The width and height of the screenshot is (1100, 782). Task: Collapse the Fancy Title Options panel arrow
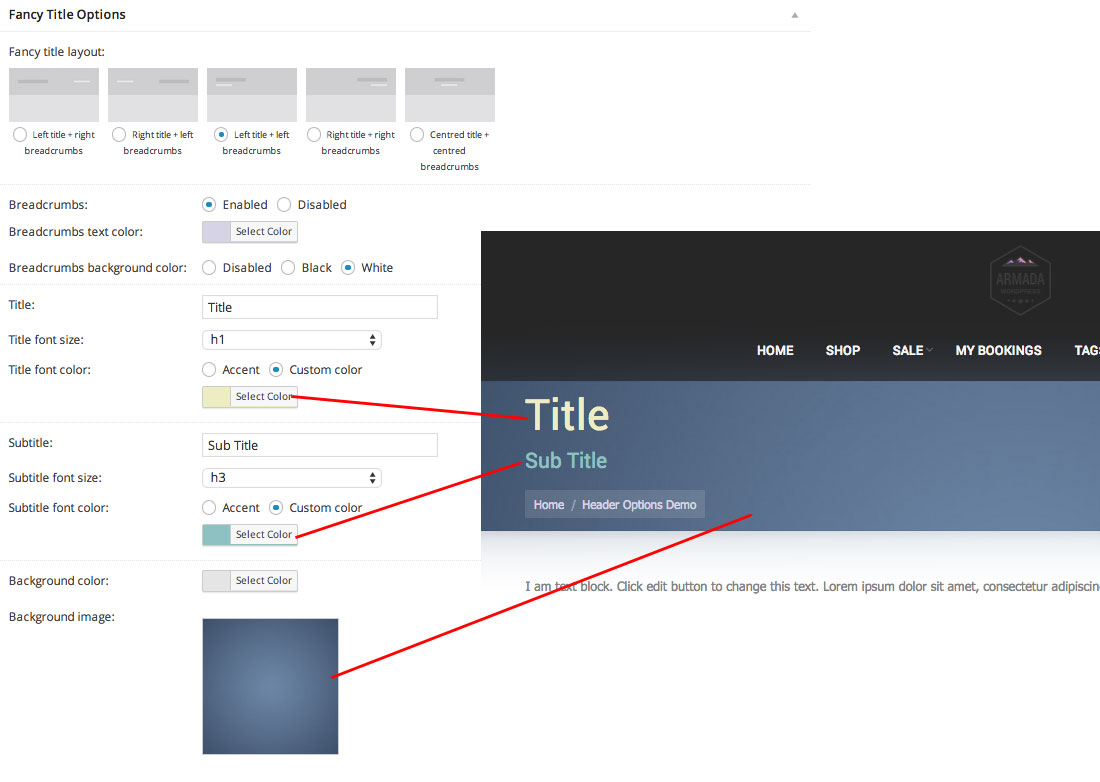795,16
